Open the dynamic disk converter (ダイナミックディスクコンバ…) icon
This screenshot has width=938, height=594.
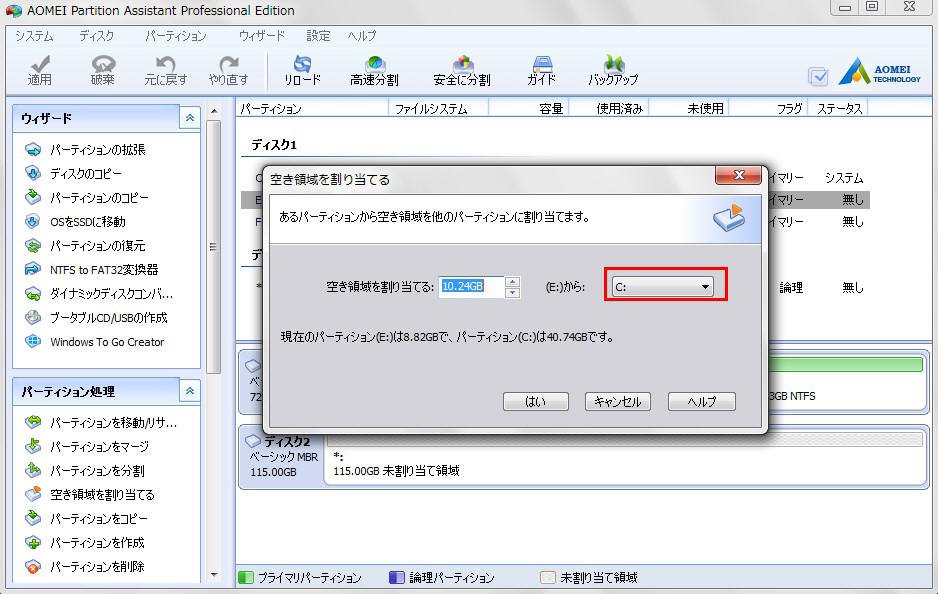click(33, 294)
